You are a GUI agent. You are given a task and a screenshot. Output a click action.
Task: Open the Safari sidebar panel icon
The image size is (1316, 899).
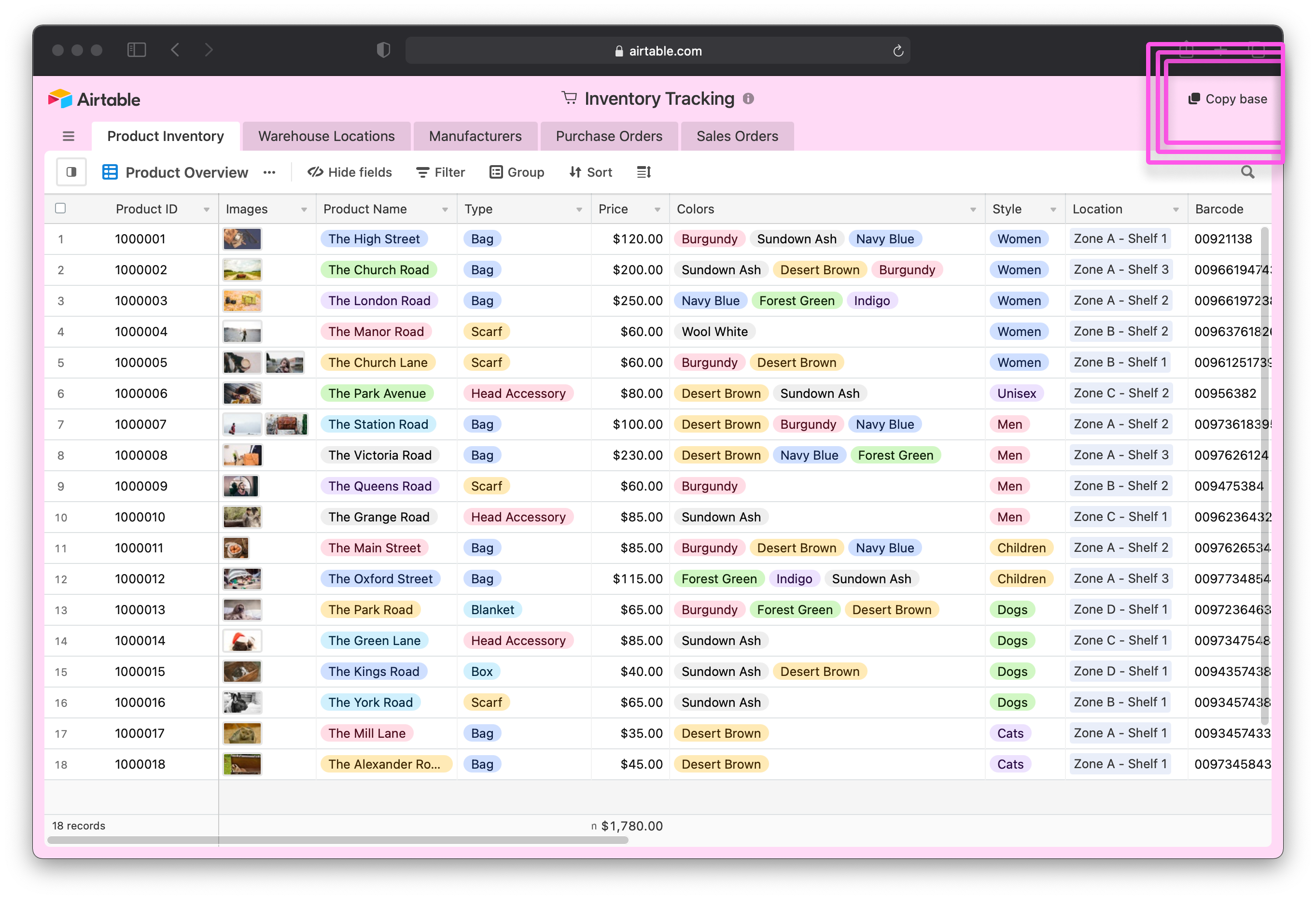point(137,50)
